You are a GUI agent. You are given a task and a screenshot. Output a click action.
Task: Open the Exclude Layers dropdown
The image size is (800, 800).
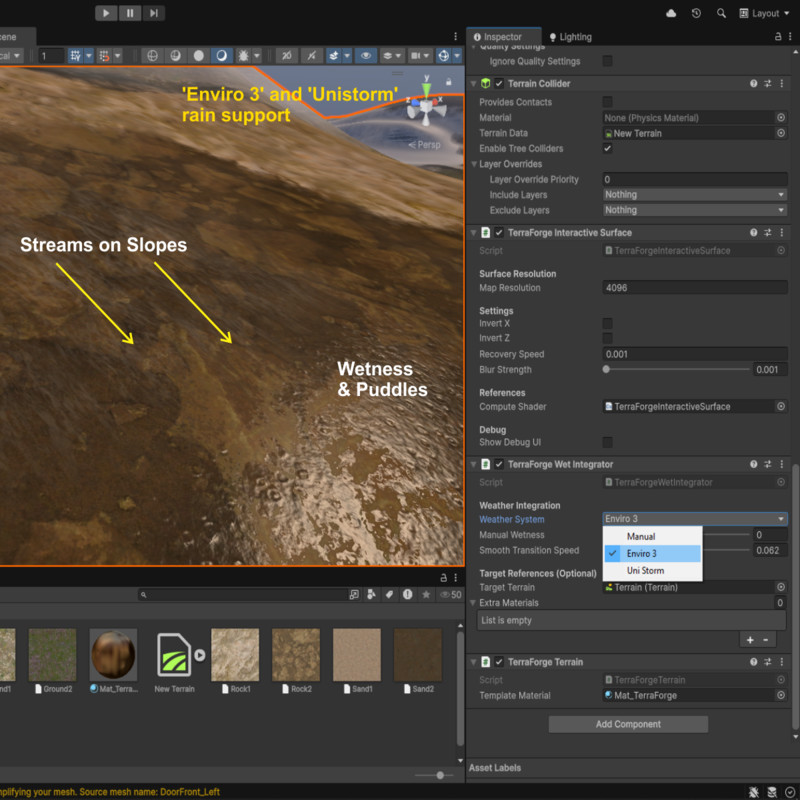[x=695, y=210]
